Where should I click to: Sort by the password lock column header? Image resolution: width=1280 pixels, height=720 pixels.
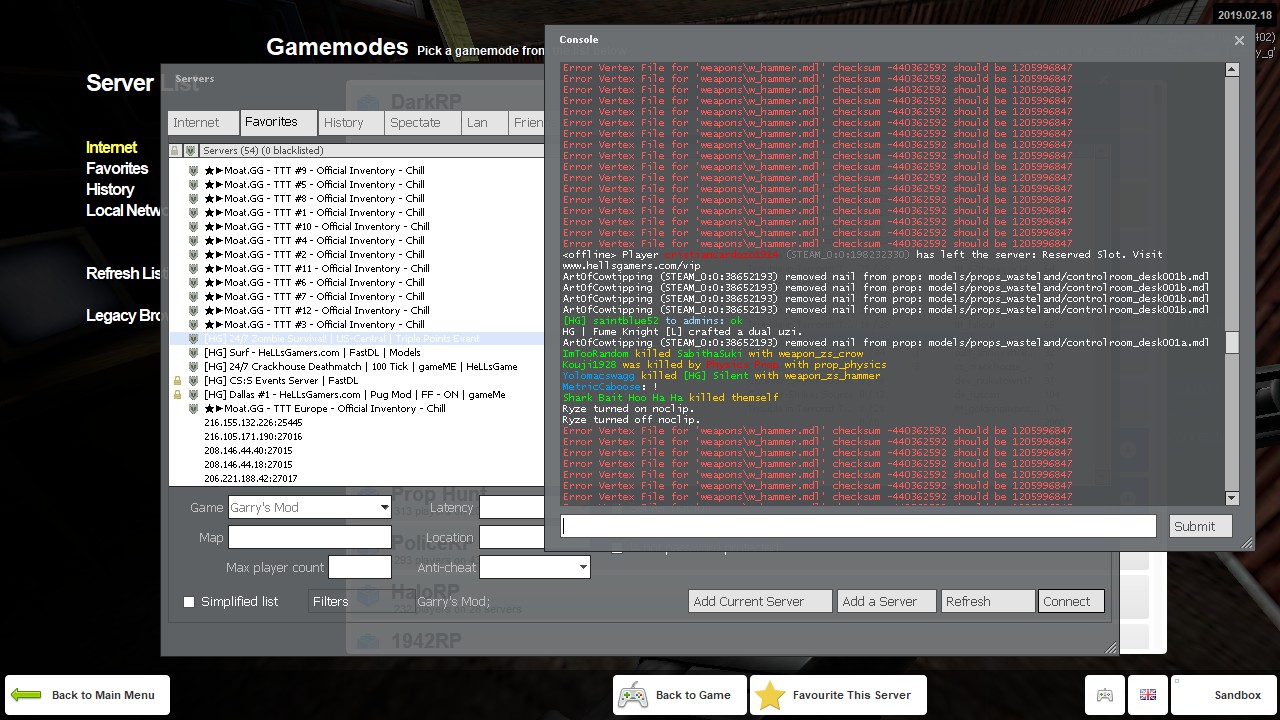tap(175, 150)
